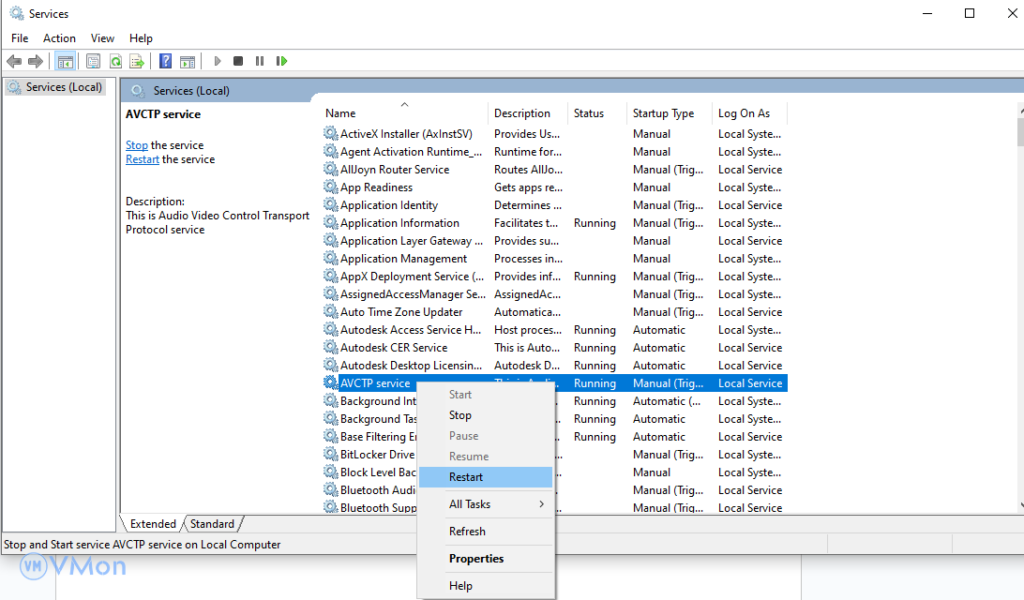
Task: Click the Stop Service square icon in toolbar
Action: (238, 61)
